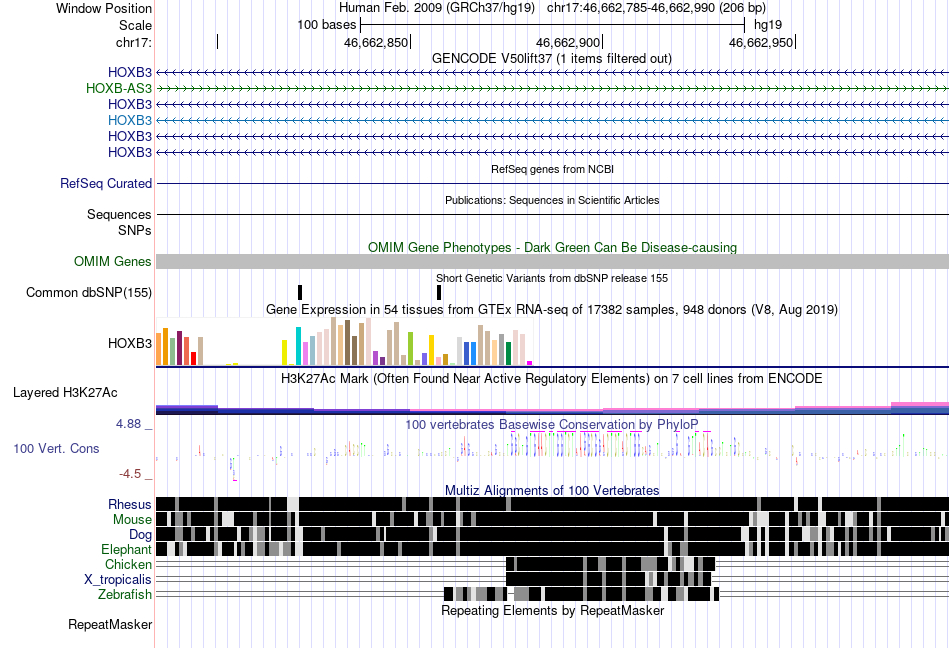Click the HOXB3 GTEx expression bar chart
This screenshot has height=648, width=950.
(x=344, y=343)
